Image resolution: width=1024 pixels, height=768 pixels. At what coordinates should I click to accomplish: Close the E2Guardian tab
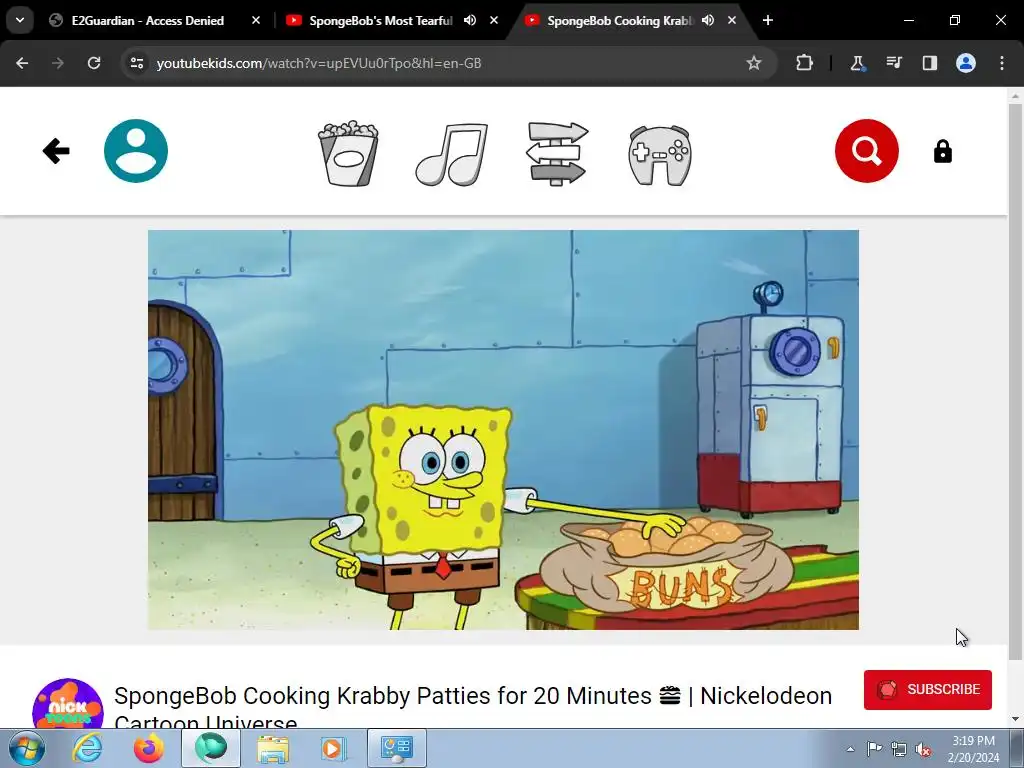pyautogui.click(x=256, y=20)
